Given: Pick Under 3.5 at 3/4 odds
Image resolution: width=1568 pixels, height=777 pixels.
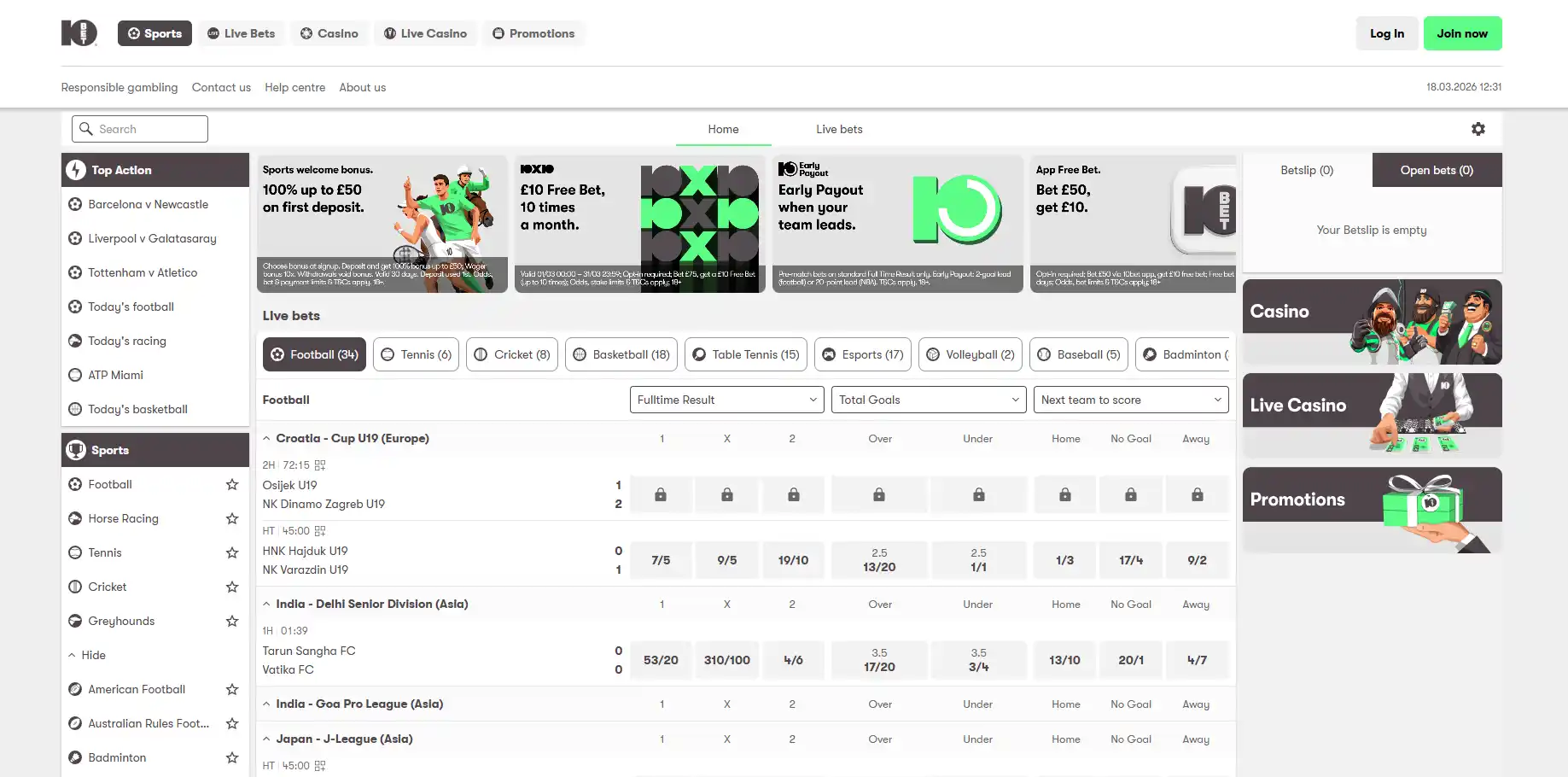Looking at the screenshot, I should coord(978,660).
